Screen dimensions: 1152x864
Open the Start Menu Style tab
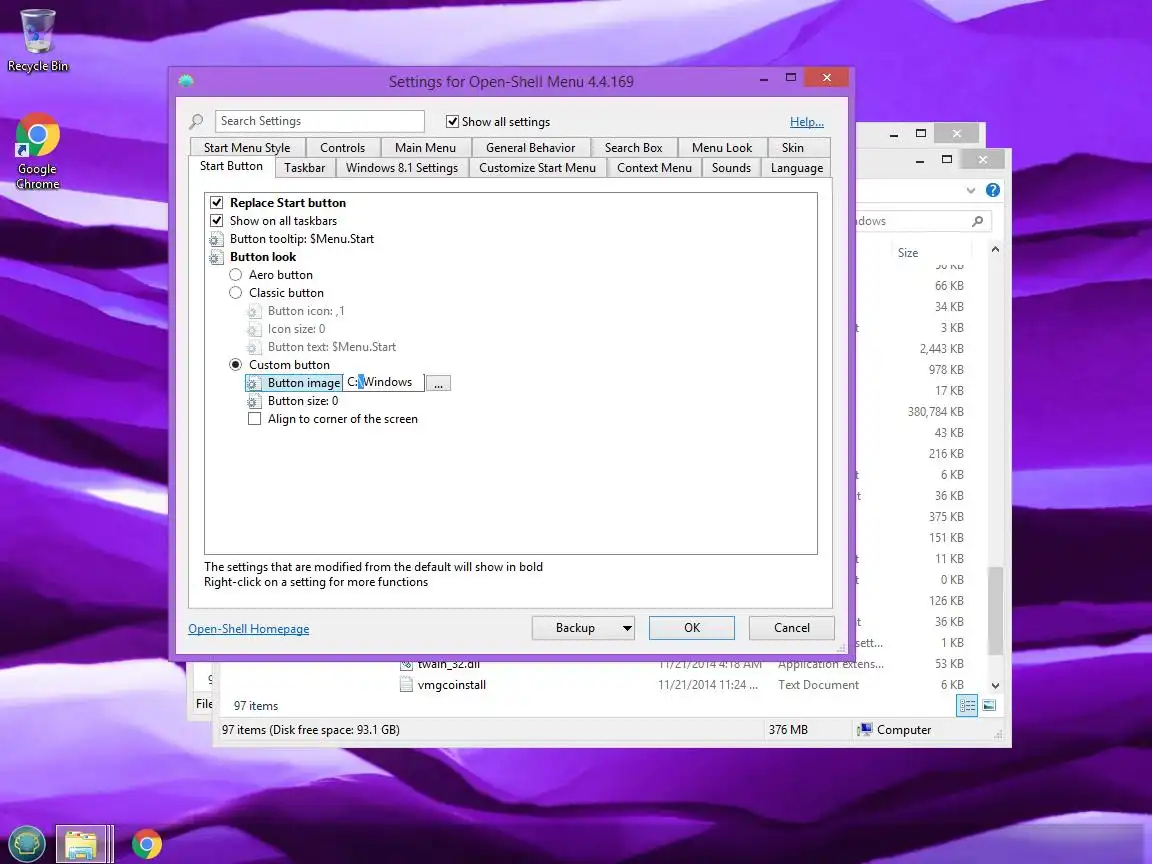(x=247, y=148)
